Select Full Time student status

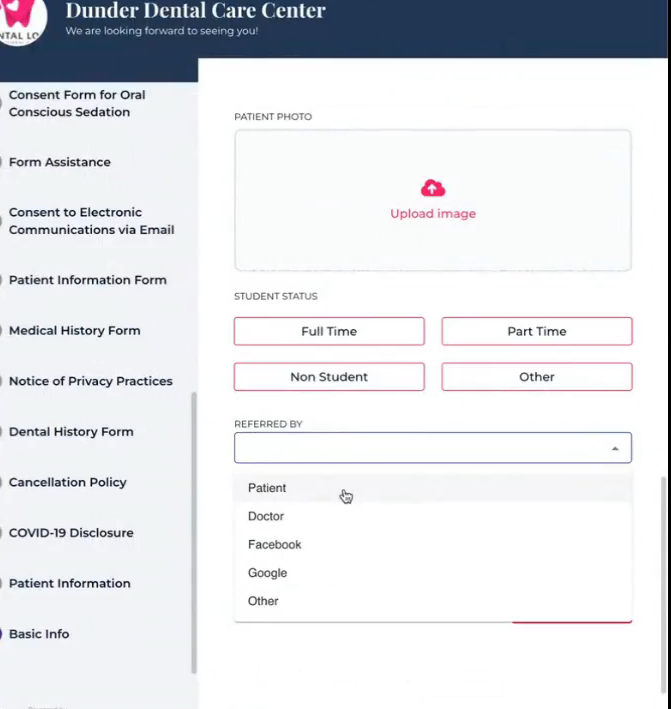click(329, 331)
